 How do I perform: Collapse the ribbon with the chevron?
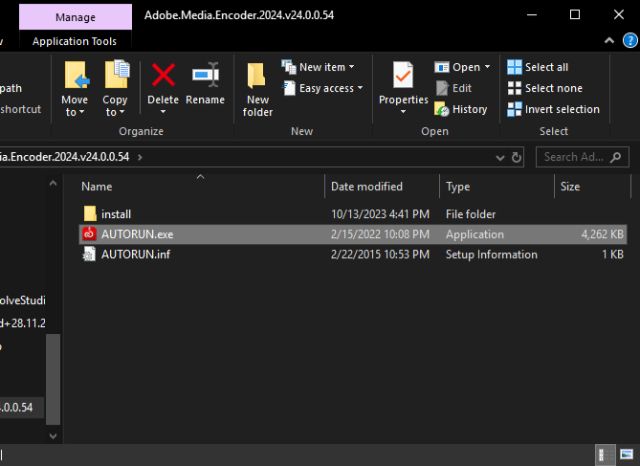[609, 40]
